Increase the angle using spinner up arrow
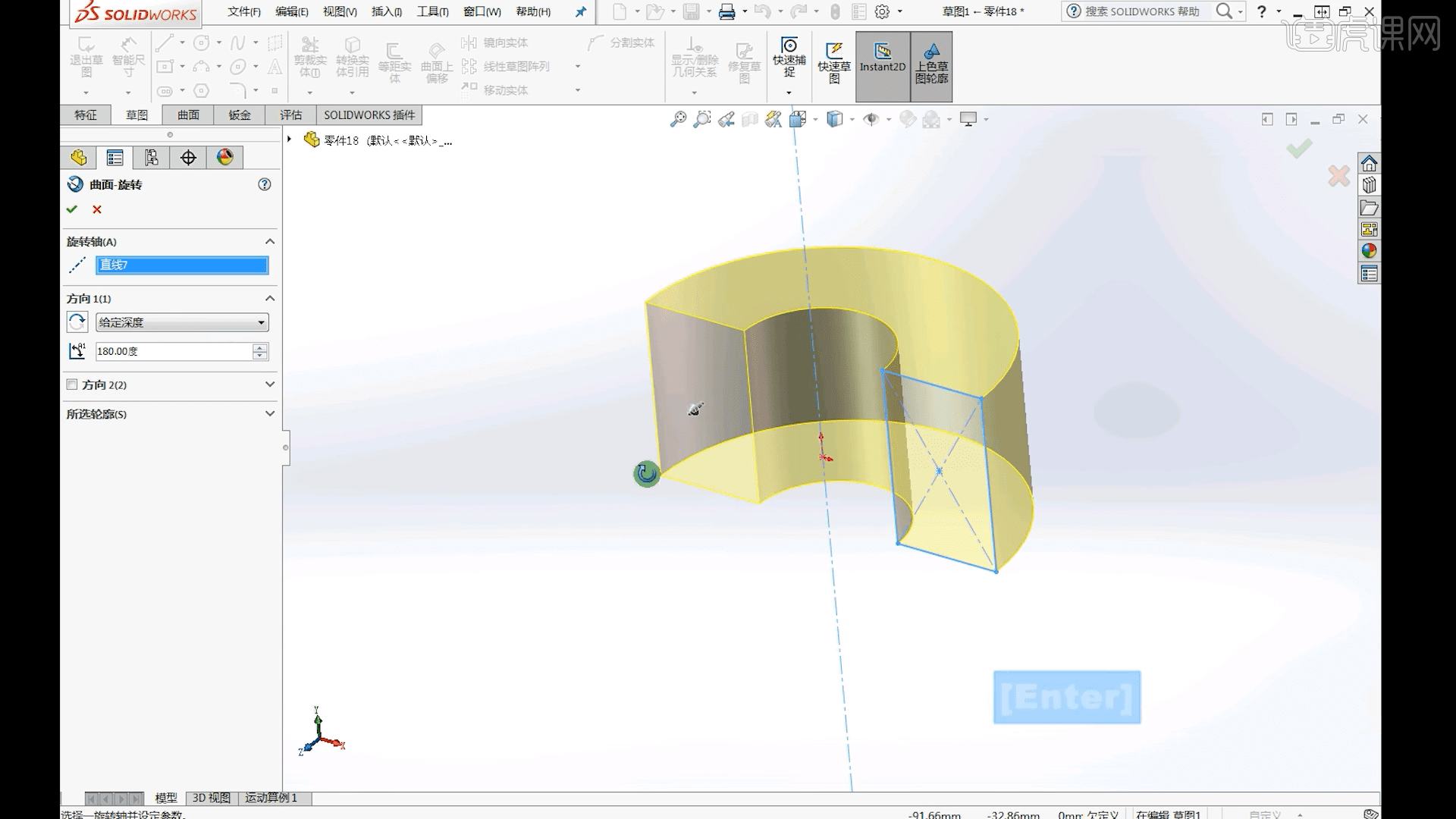Viewport: 1456px width, 819px height. coord(259,347)
